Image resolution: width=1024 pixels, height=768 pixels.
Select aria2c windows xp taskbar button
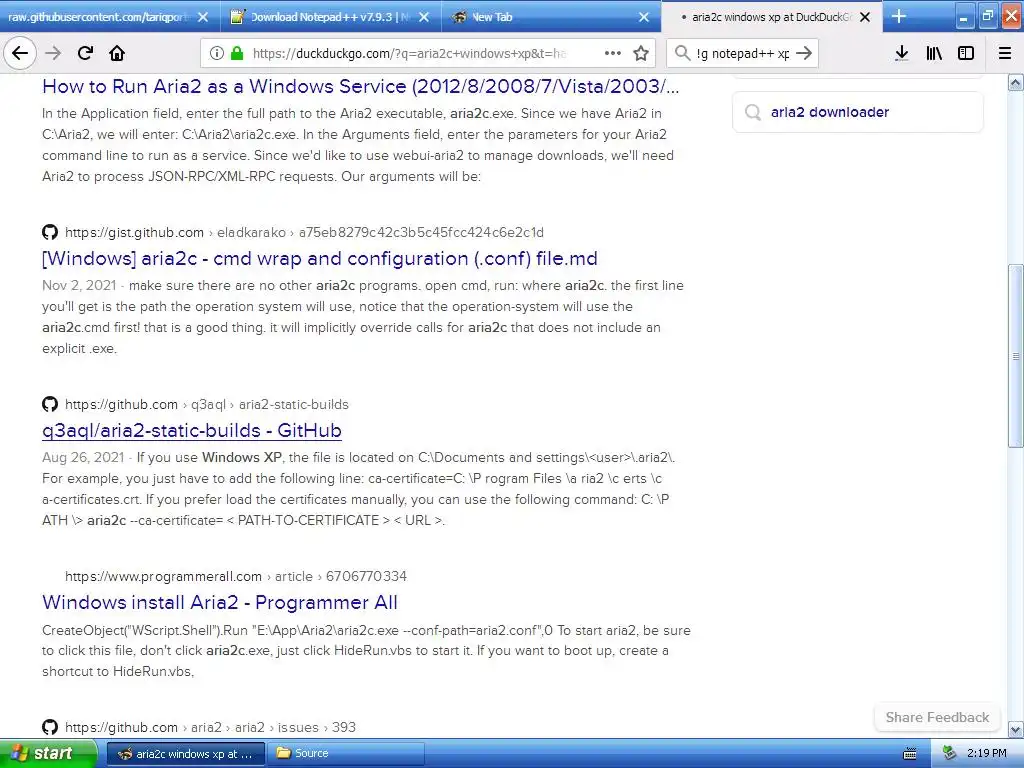(x=185, y=754)
